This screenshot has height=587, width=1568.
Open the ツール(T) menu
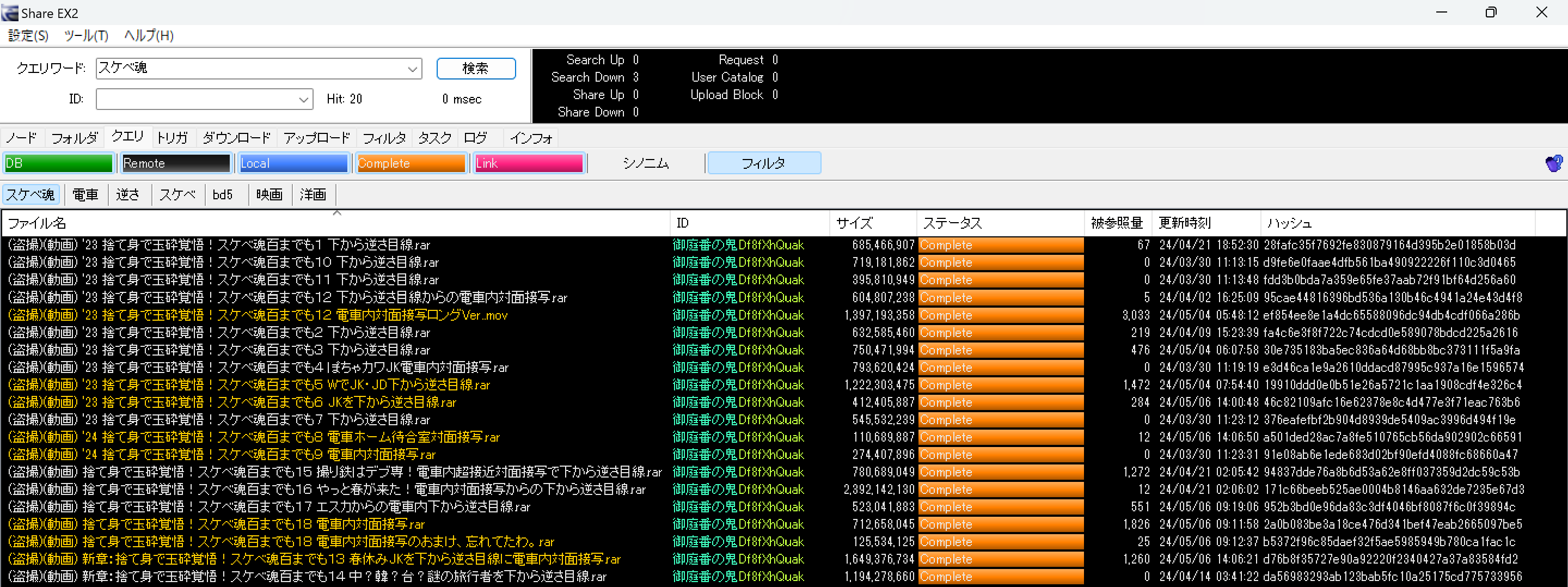[x=86, y=36]
